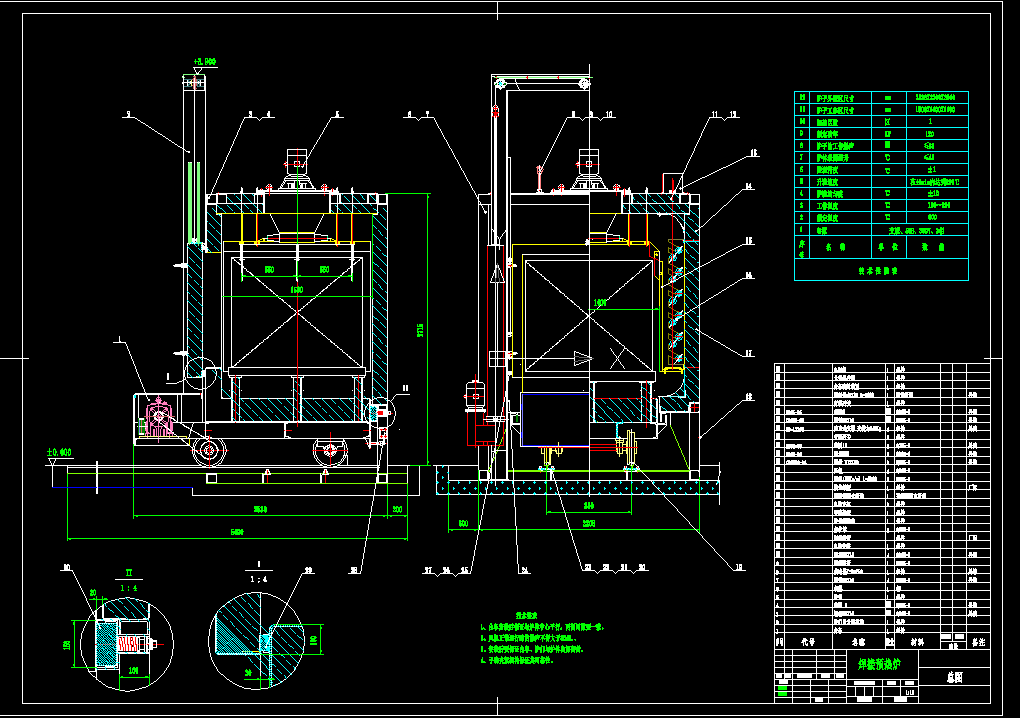Select the 备注 column header
Viewport: 1020px width, 718px height.
[x=977, y=641]
